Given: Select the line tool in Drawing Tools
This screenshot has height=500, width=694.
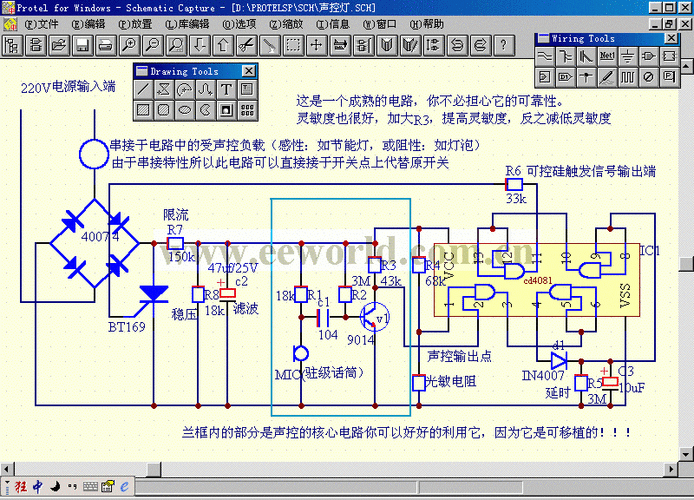Looking at the screenshot, I should coord(143,89).
